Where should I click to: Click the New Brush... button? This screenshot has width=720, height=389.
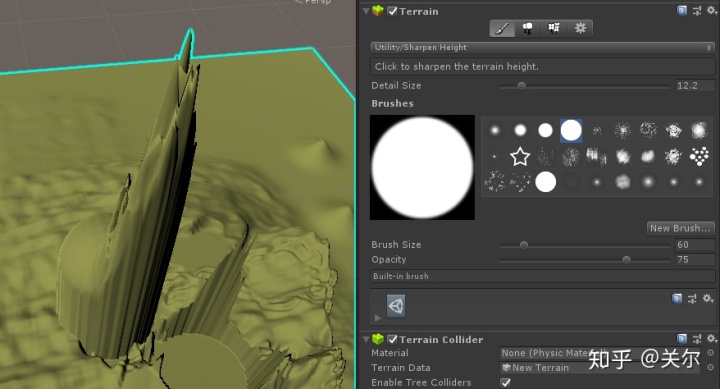pyautogui.click(x=681, y=228)
